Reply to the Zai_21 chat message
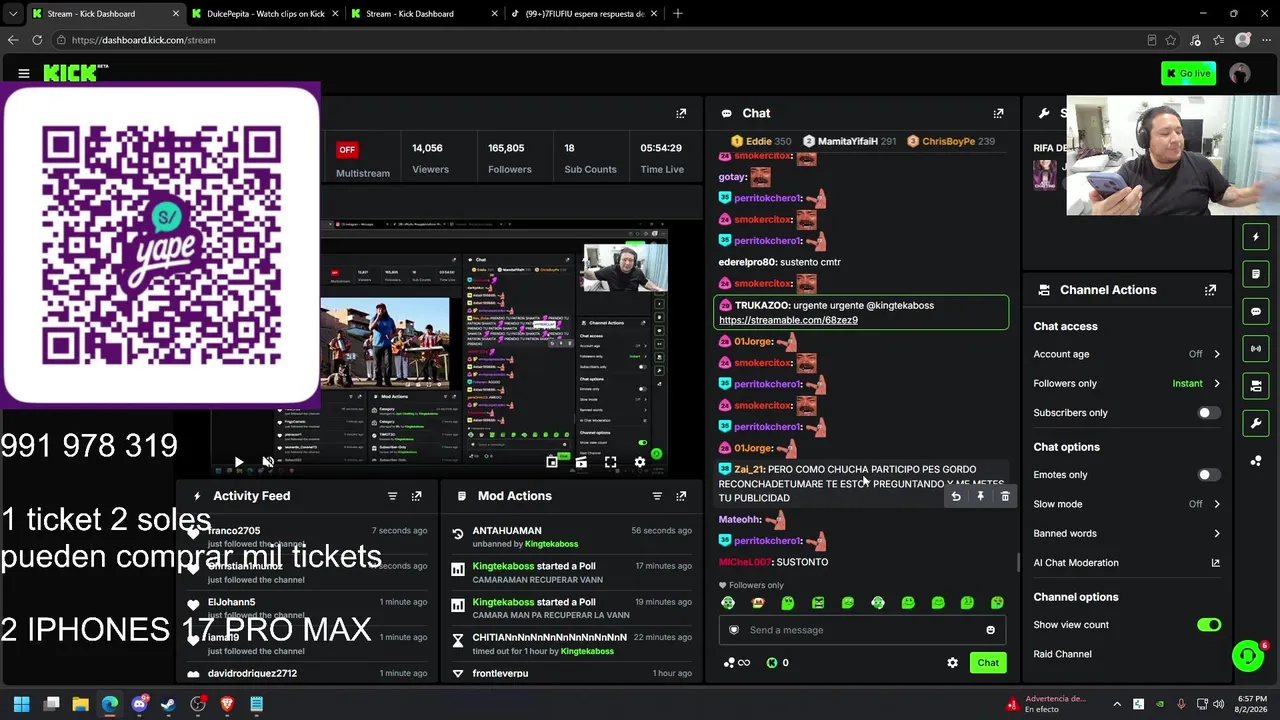The image size is (1280, 720). [956, 497]
